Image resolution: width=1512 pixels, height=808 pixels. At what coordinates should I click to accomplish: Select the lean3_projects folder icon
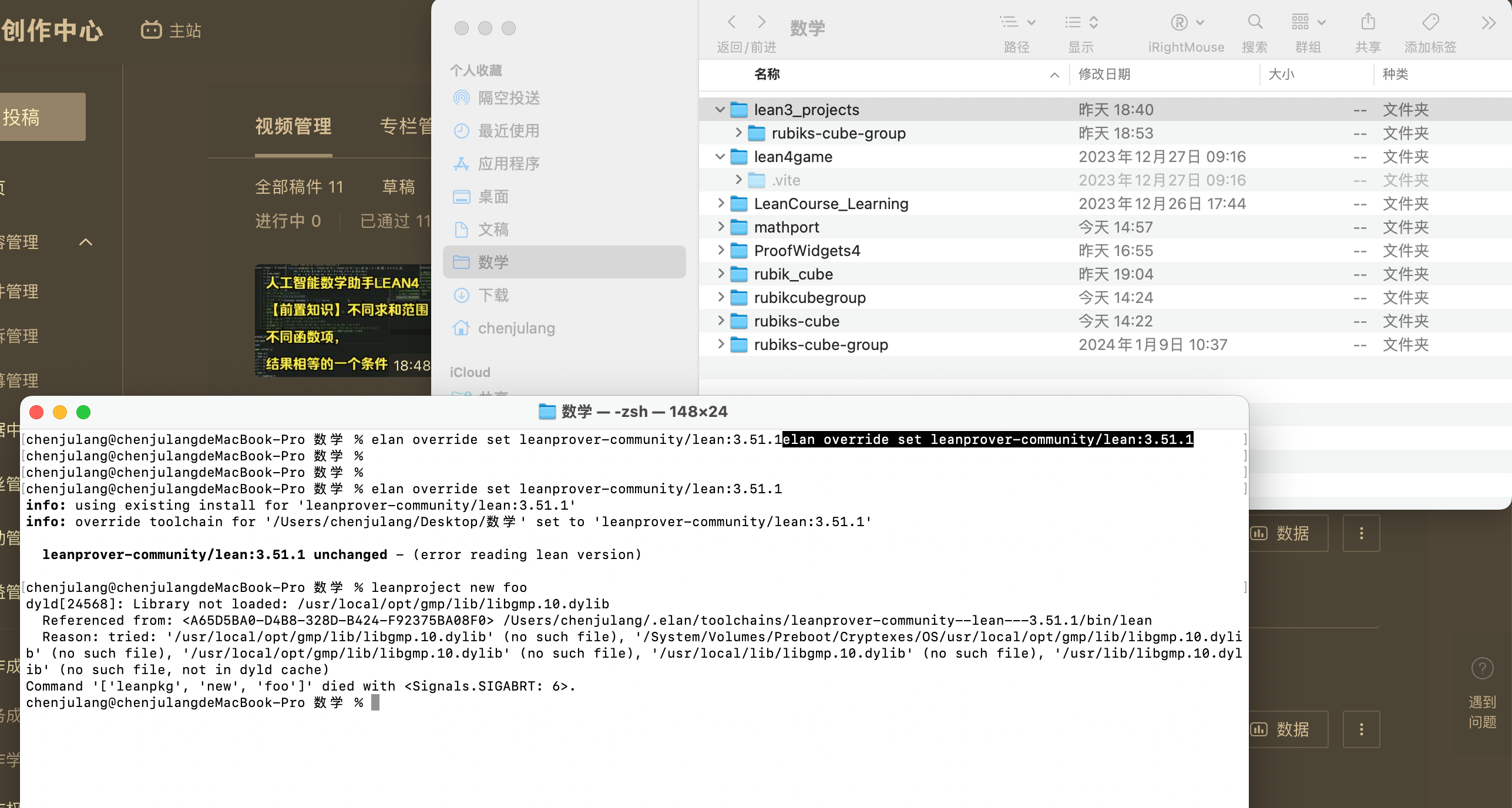(738, 109)
